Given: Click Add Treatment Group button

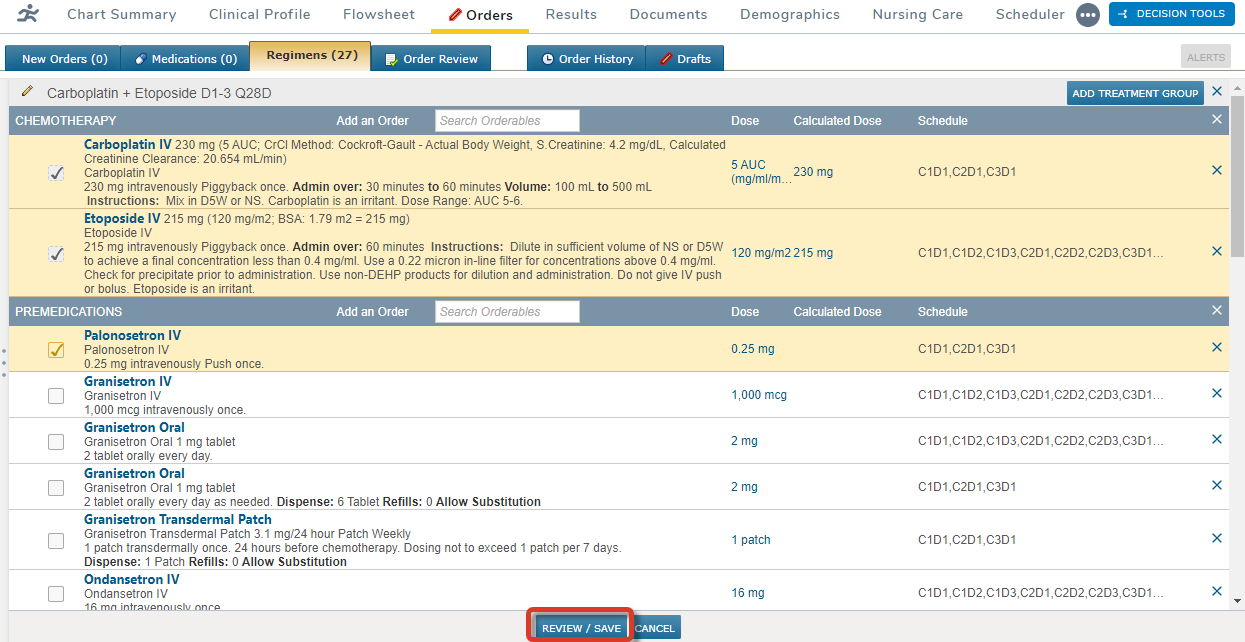Looking at the screenshot, I should coord(1134,93).
